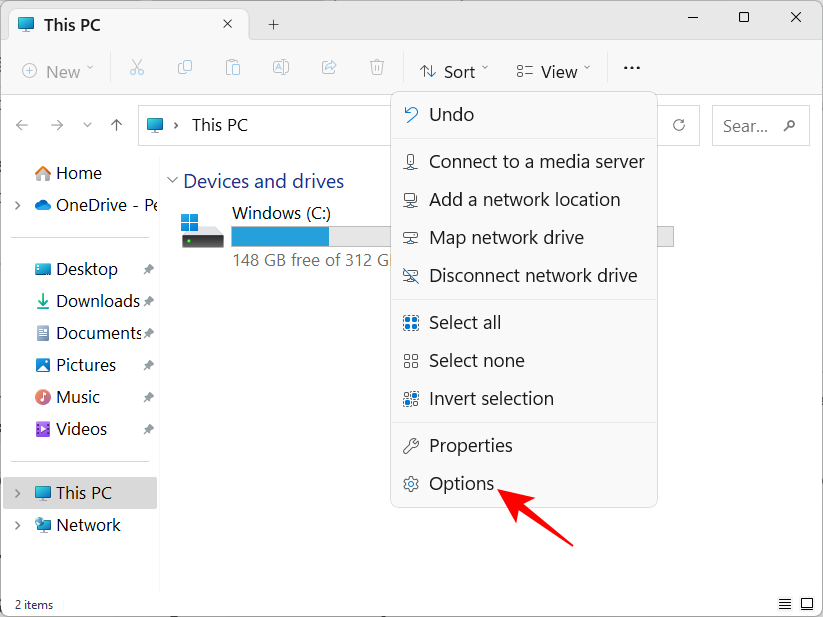
Task: Switch to details view in the status bar
Action: pos(785,604)
